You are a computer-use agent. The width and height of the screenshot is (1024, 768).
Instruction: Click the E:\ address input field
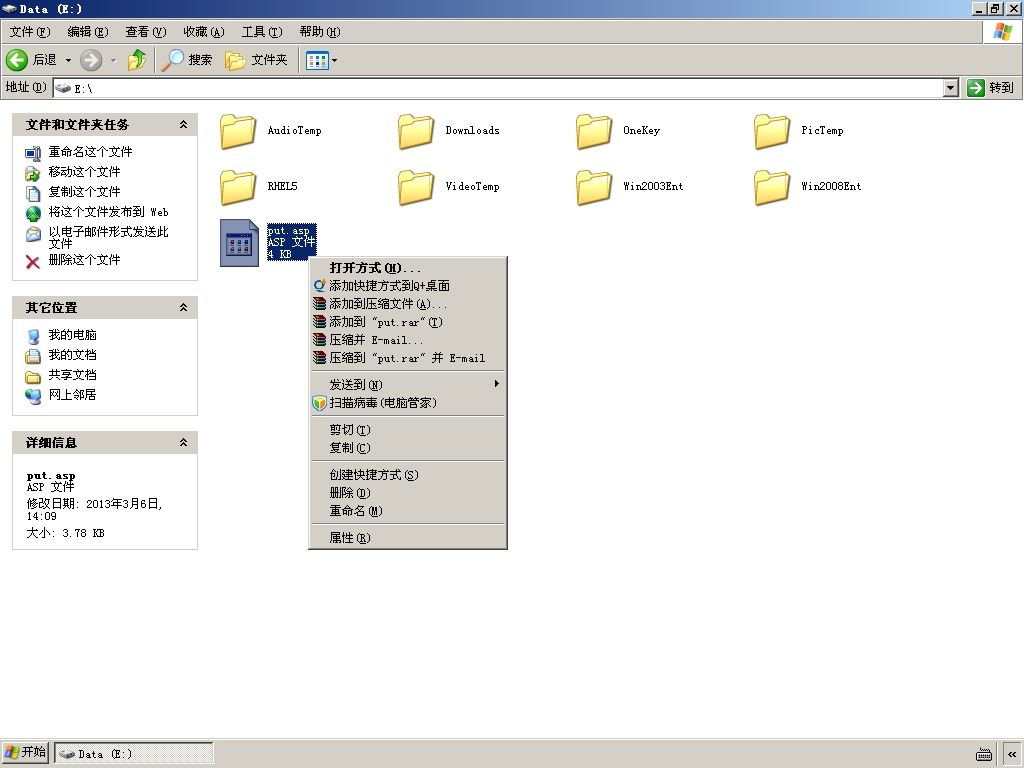498,88
